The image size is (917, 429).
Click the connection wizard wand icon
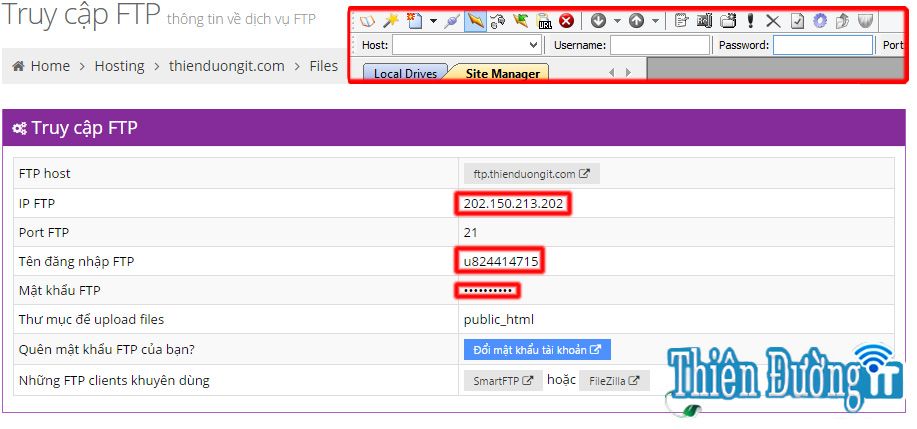pos(390,20)
